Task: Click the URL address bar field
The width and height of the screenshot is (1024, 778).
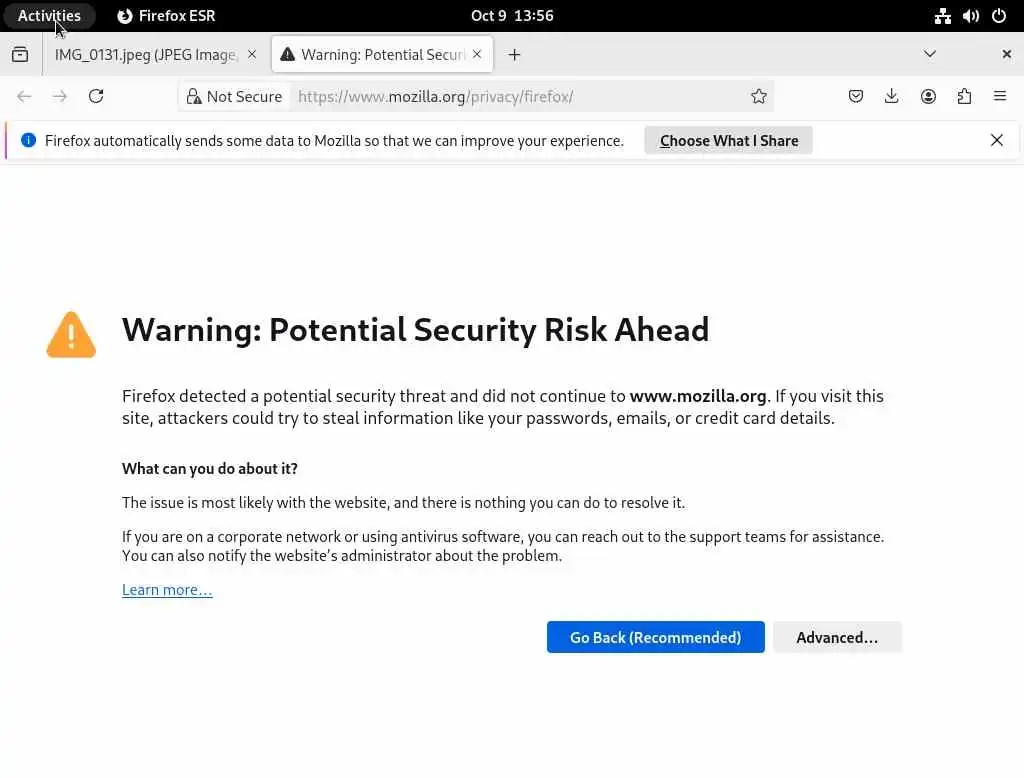Action: 520,96
